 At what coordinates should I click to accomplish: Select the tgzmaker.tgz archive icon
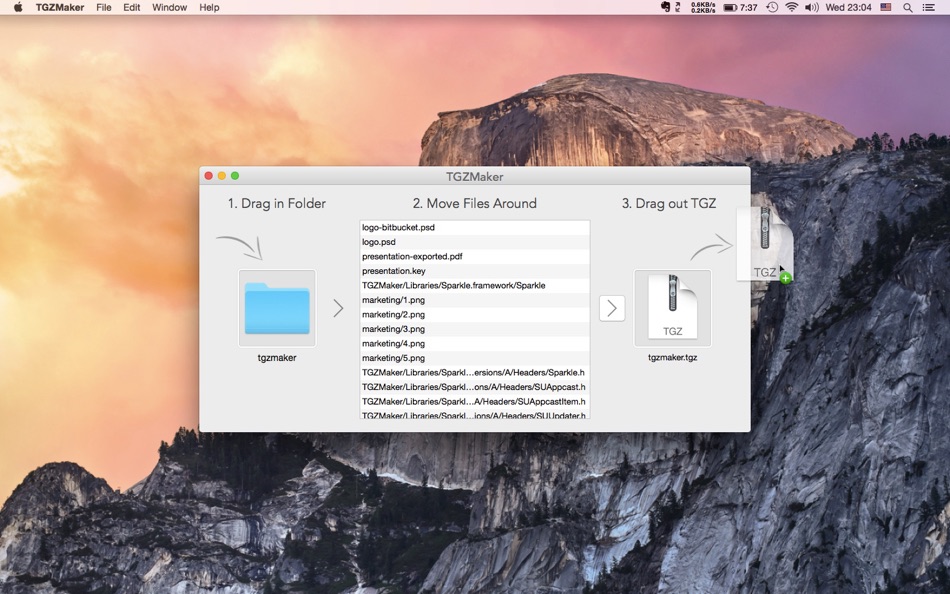tap(672, 307)
